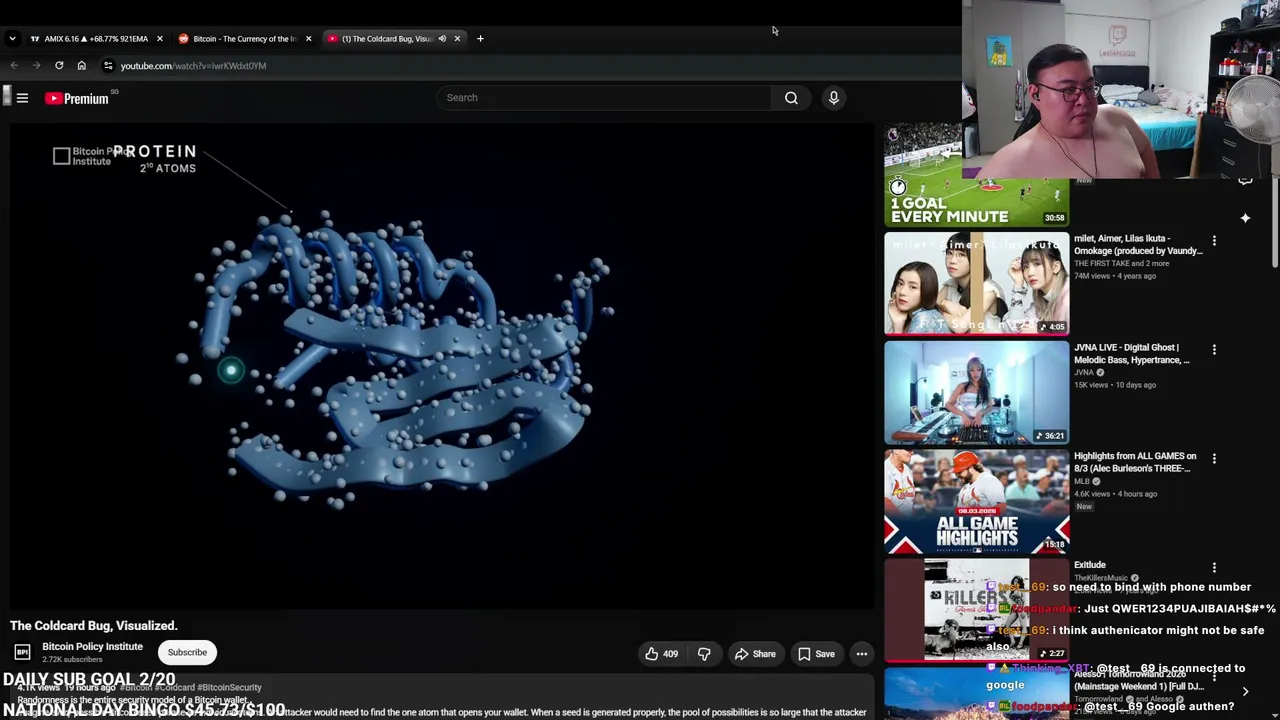Open a new browser tab
1280x720 pixels.
pyautogui.click(x=480, y=39)
